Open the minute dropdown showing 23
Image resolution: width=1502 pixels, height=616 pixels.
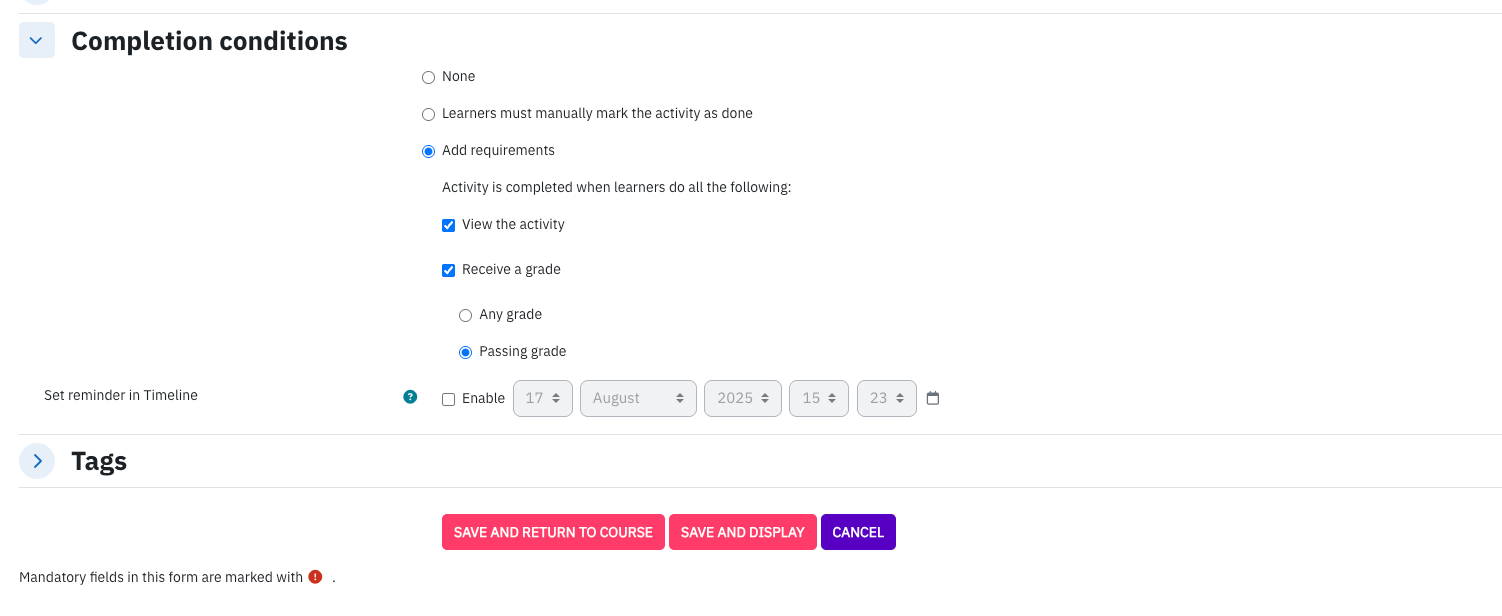(887, 398)
